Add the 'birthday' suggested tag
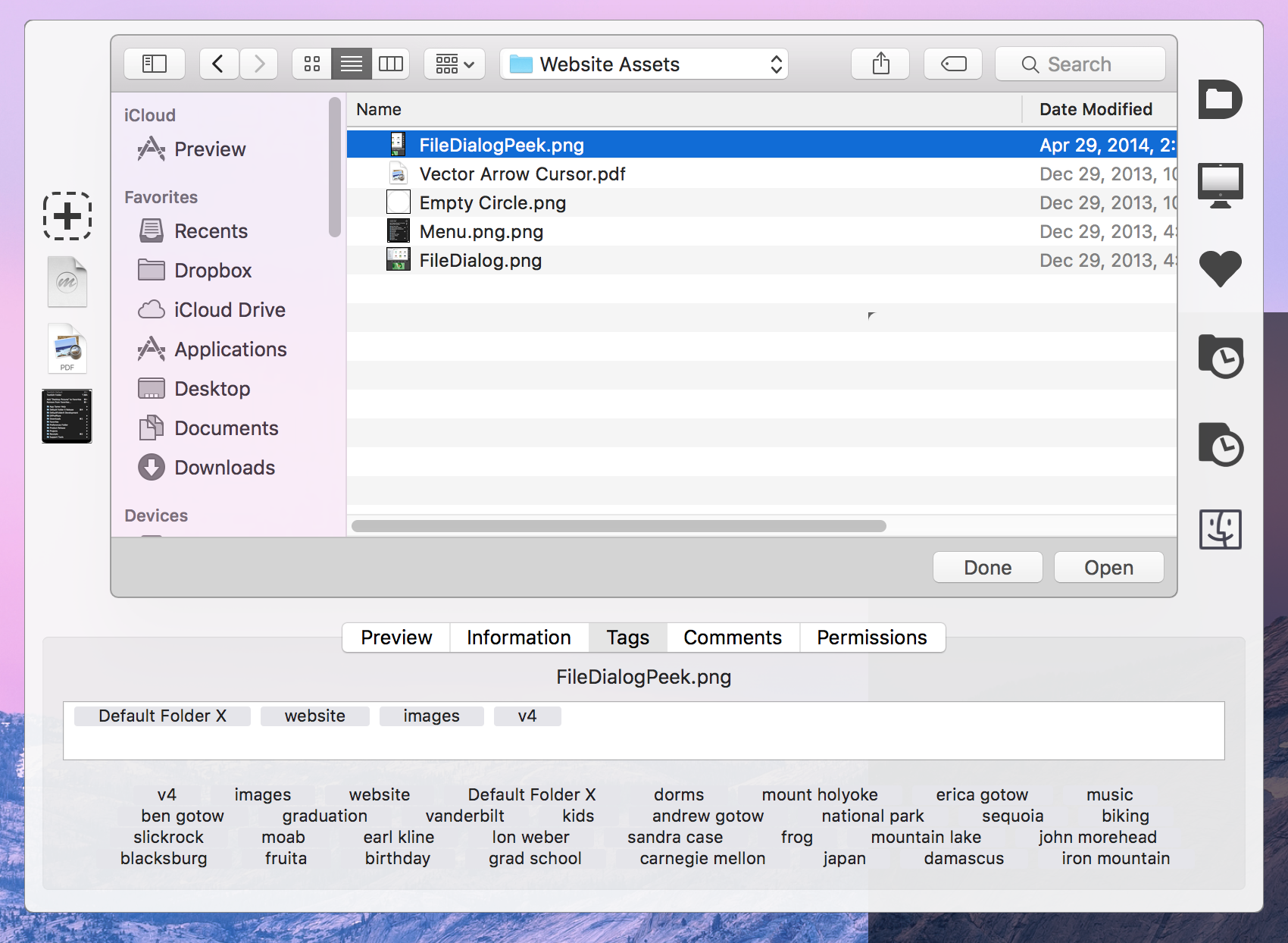Viewport: 1288px width, 943px height. (398, 858)
